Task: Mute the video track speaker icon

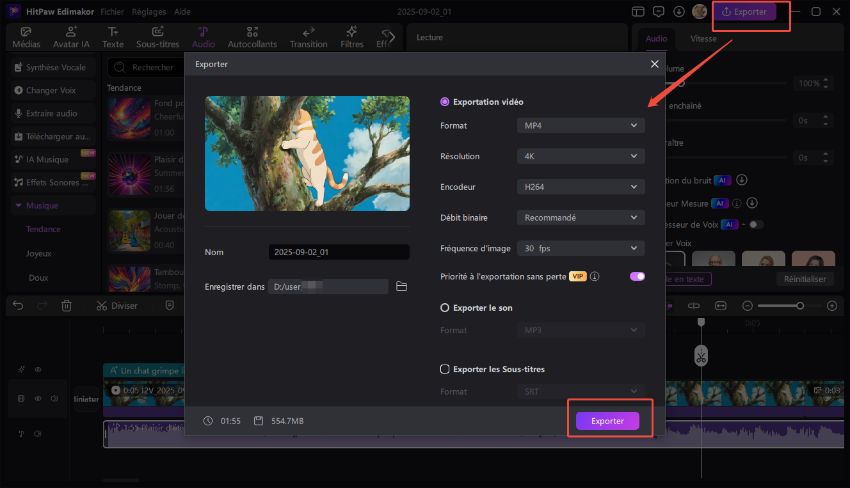Action: [x=55, y=399]
